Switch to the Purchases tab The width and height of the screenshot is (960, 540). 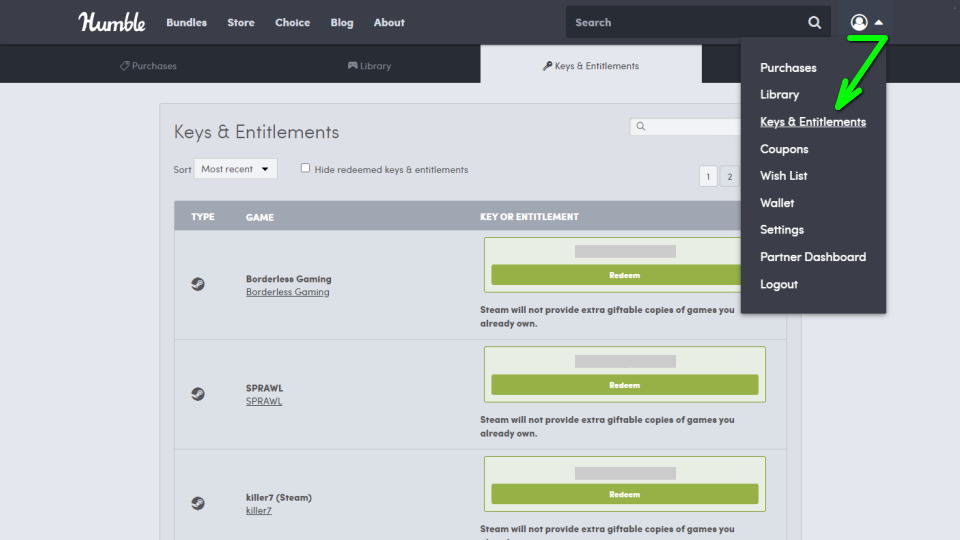pos(148,66)
